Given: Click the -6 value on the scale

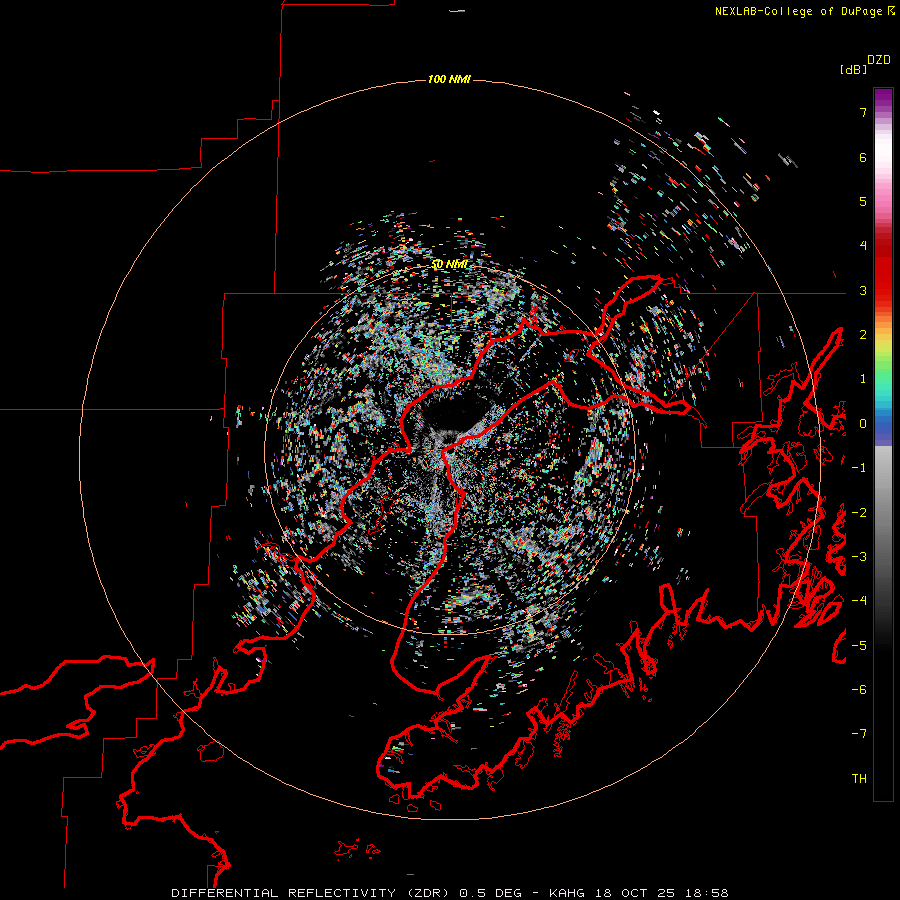Looking at the screenshot, I should [x=859, y=690].
